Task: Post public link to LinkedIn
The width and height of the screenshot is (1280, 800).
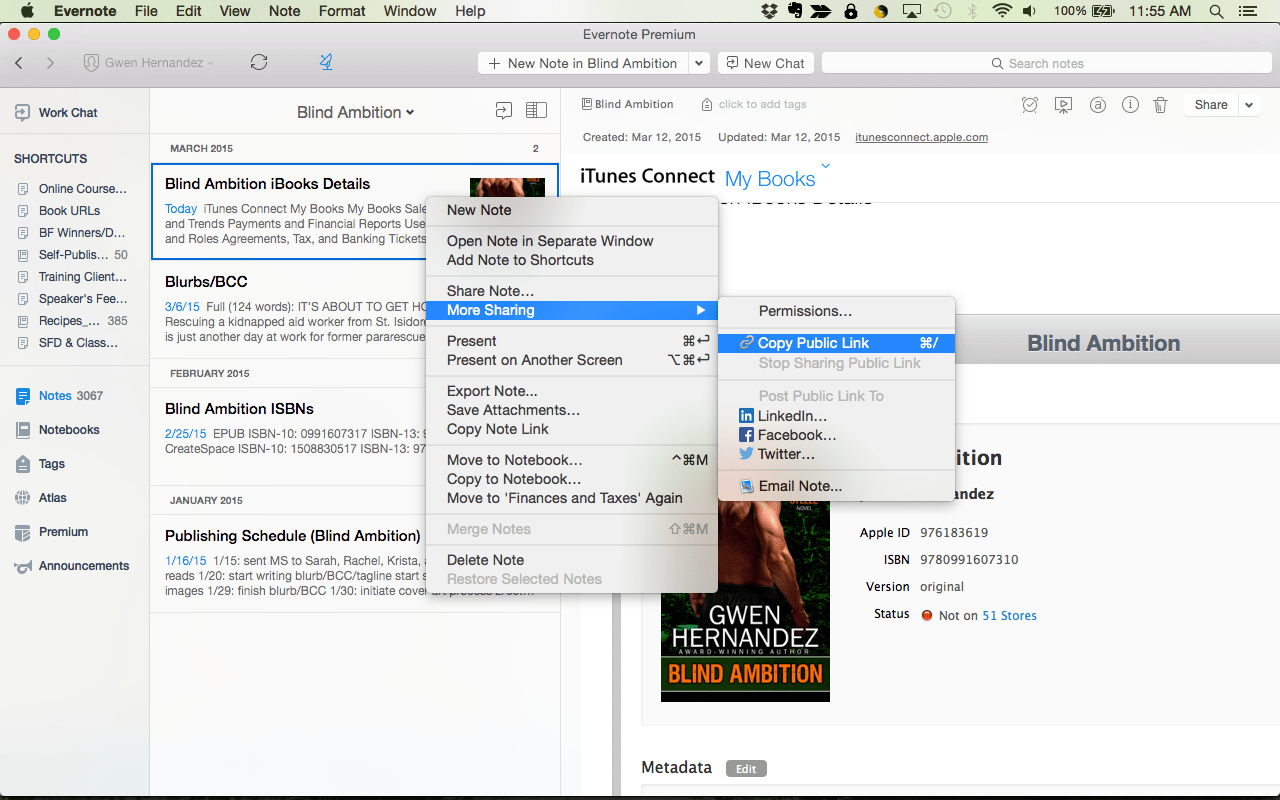Action: click(x=783, y=416)
